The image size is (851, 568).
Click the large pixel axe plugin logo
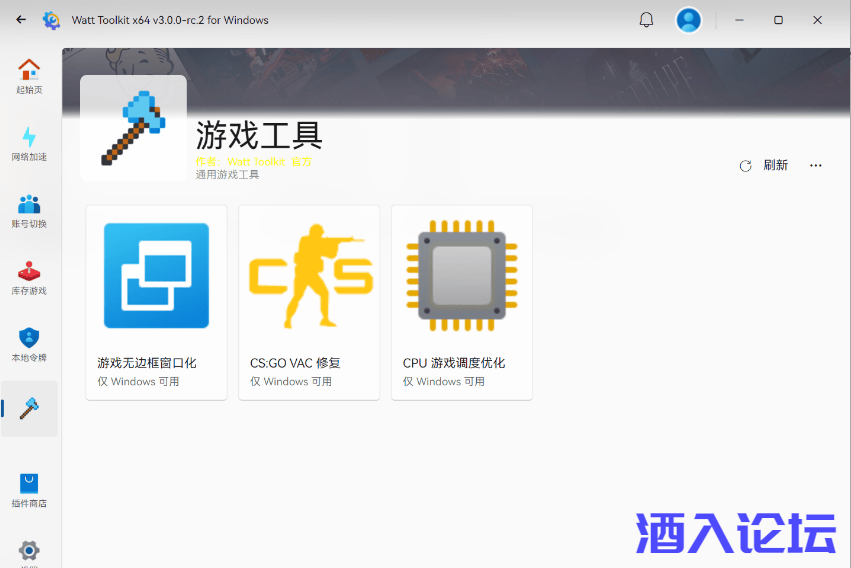133,128
